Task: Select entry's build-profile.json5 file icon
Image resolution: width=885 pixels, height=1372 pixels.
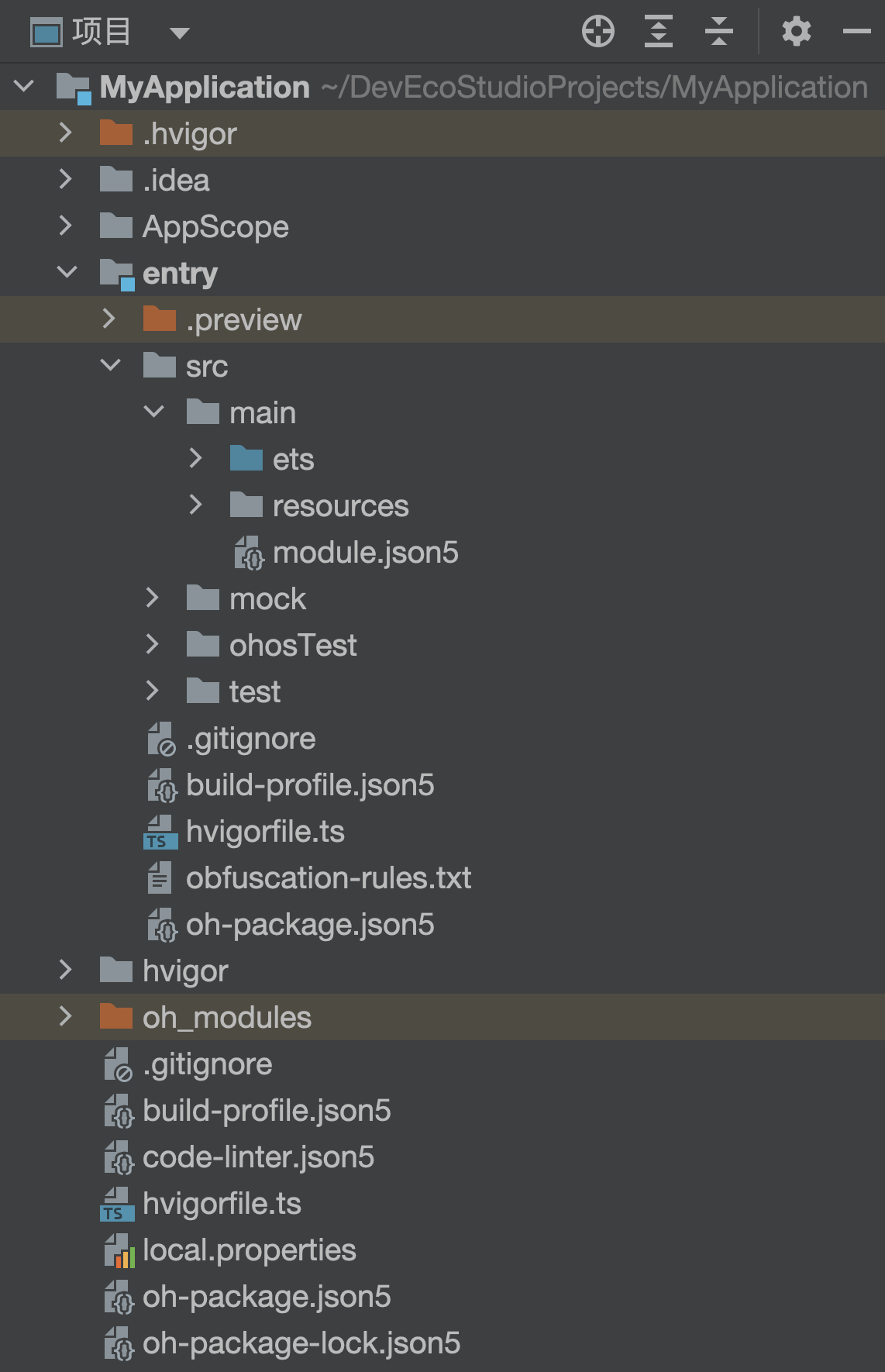Action: [163, 785]
